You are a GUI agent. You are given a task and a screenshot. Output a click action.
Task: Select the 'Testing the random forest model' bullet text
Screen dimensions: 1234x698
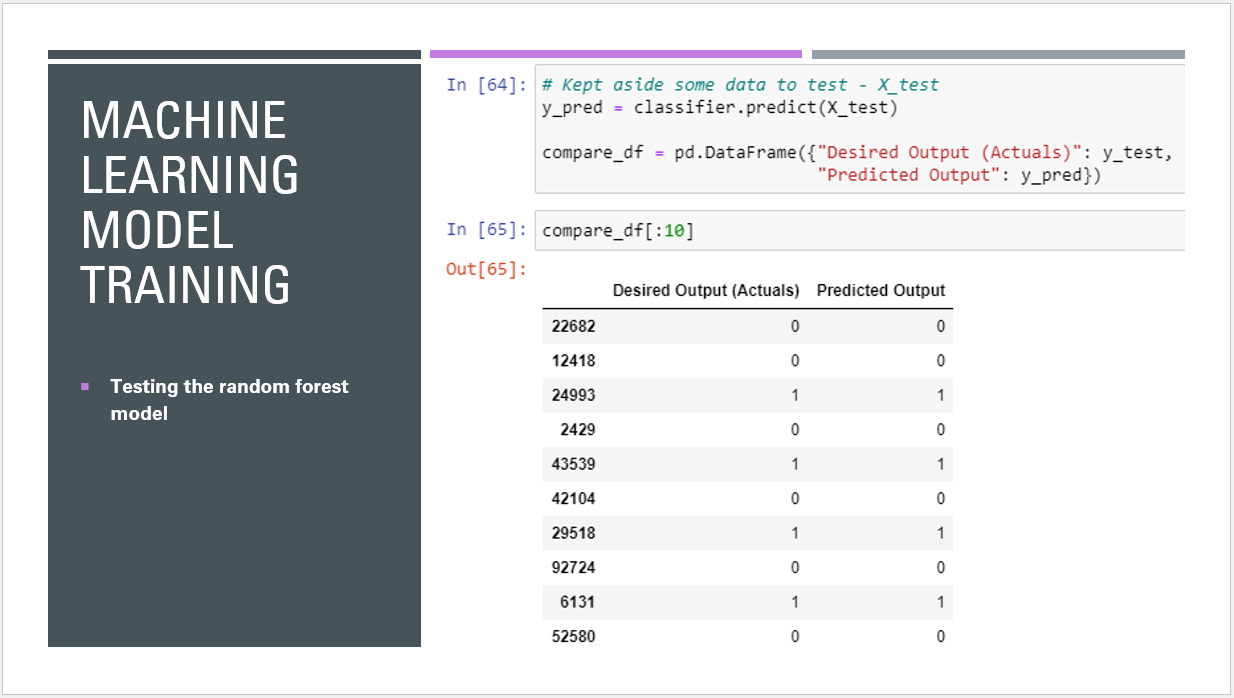(x=229, y=400)
